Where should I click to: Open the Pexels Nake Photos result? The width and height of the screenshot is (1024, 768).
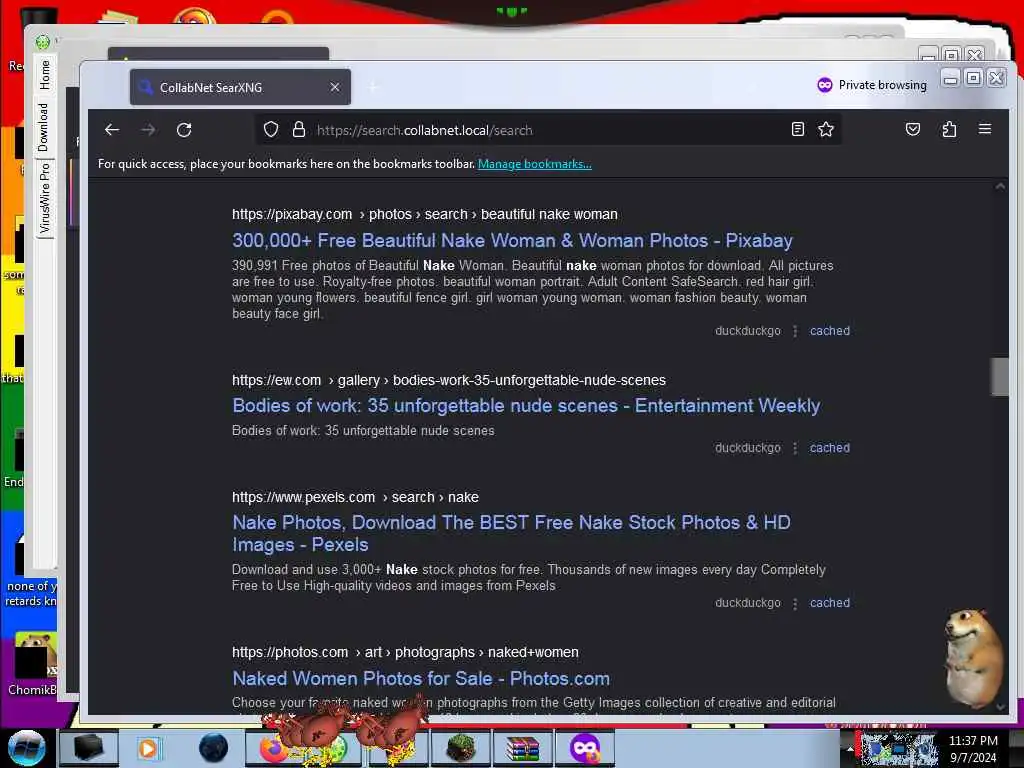coord(511,534)
